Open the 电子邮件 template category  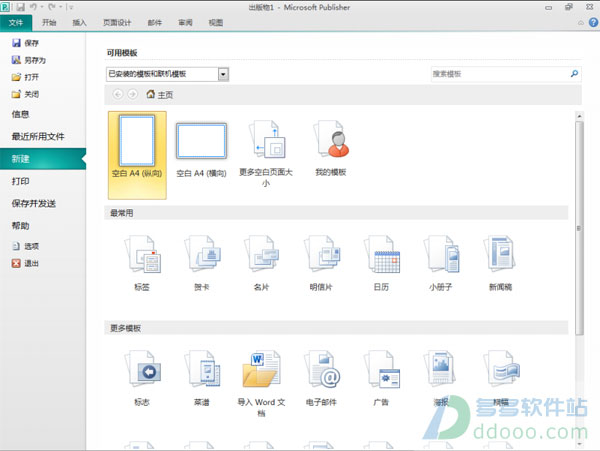click(321, 378)
